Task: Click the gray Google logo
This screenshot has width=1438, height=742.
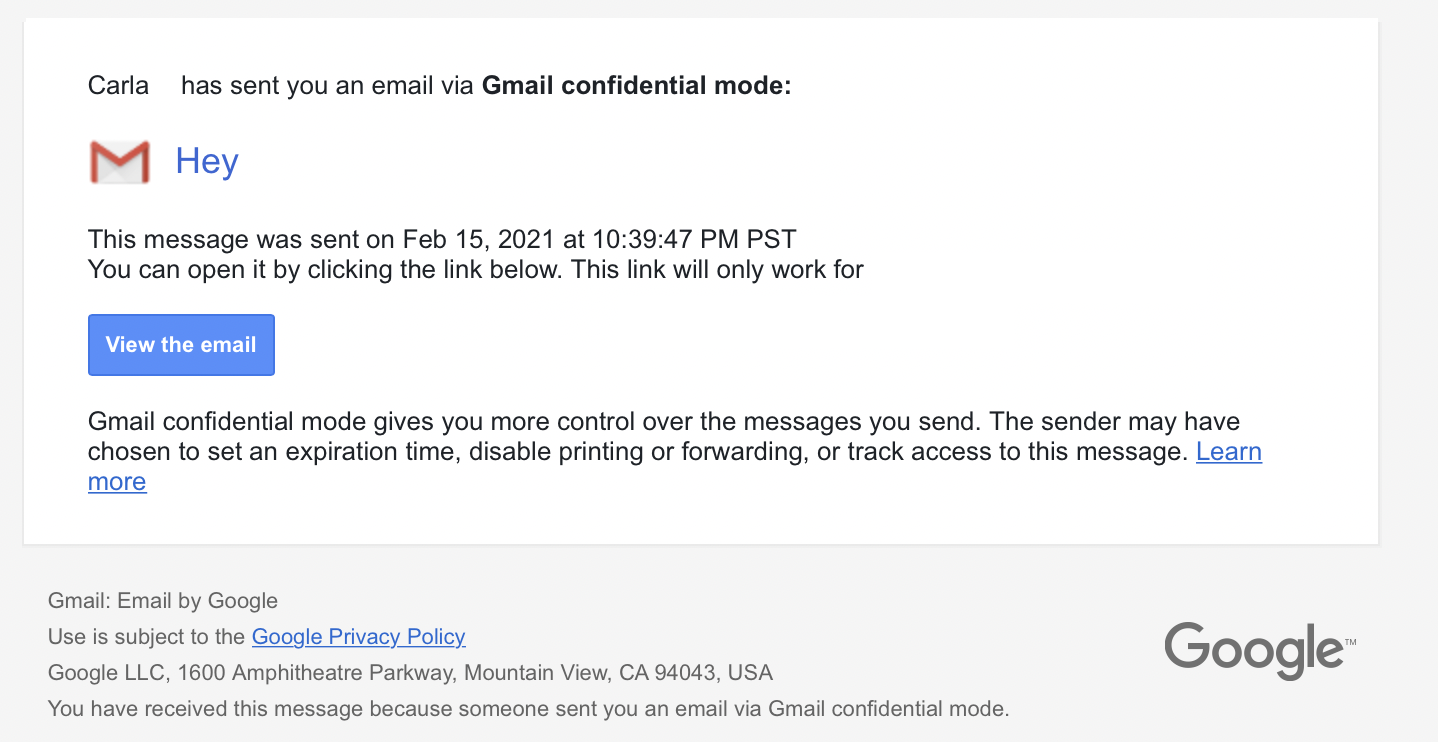Action: [1253, 650]
